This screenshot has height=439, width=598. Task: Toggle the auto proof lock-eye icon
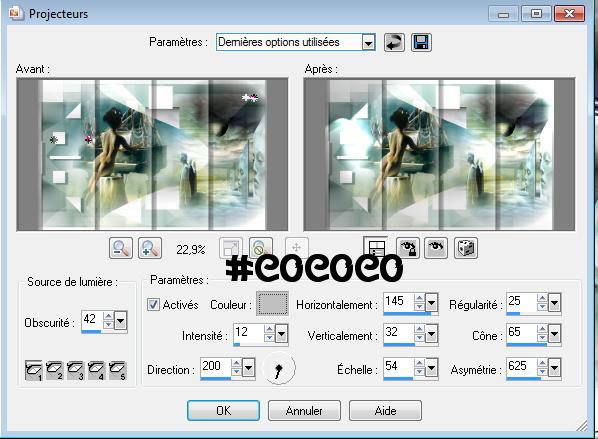click(x=408, y=248)
